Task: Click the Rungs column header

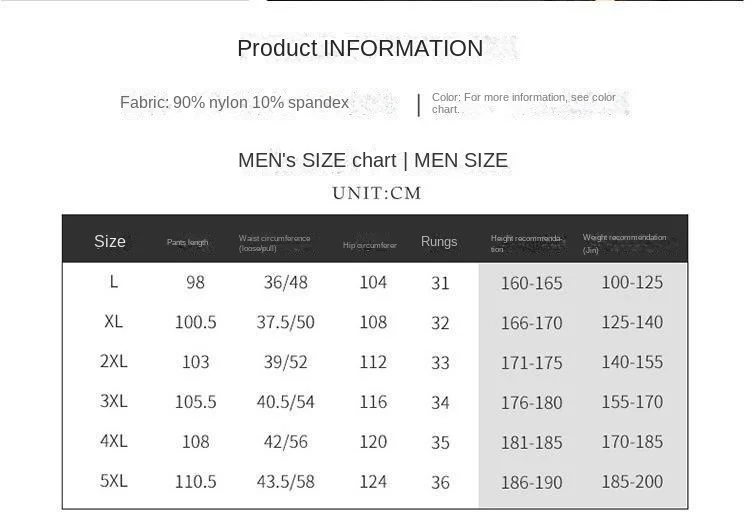Action: pos(439,241)
